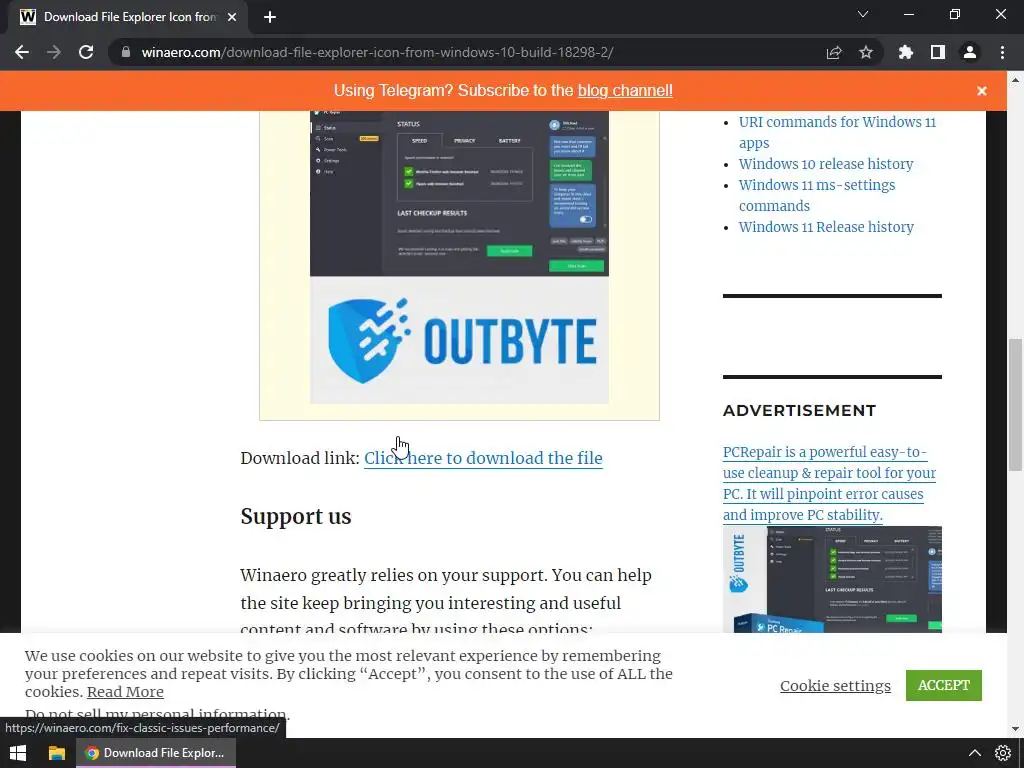The height and width of the screenshot is (768, 1024).
Task: Expand the tab search chevron
Action: click(x=863, y=14)
